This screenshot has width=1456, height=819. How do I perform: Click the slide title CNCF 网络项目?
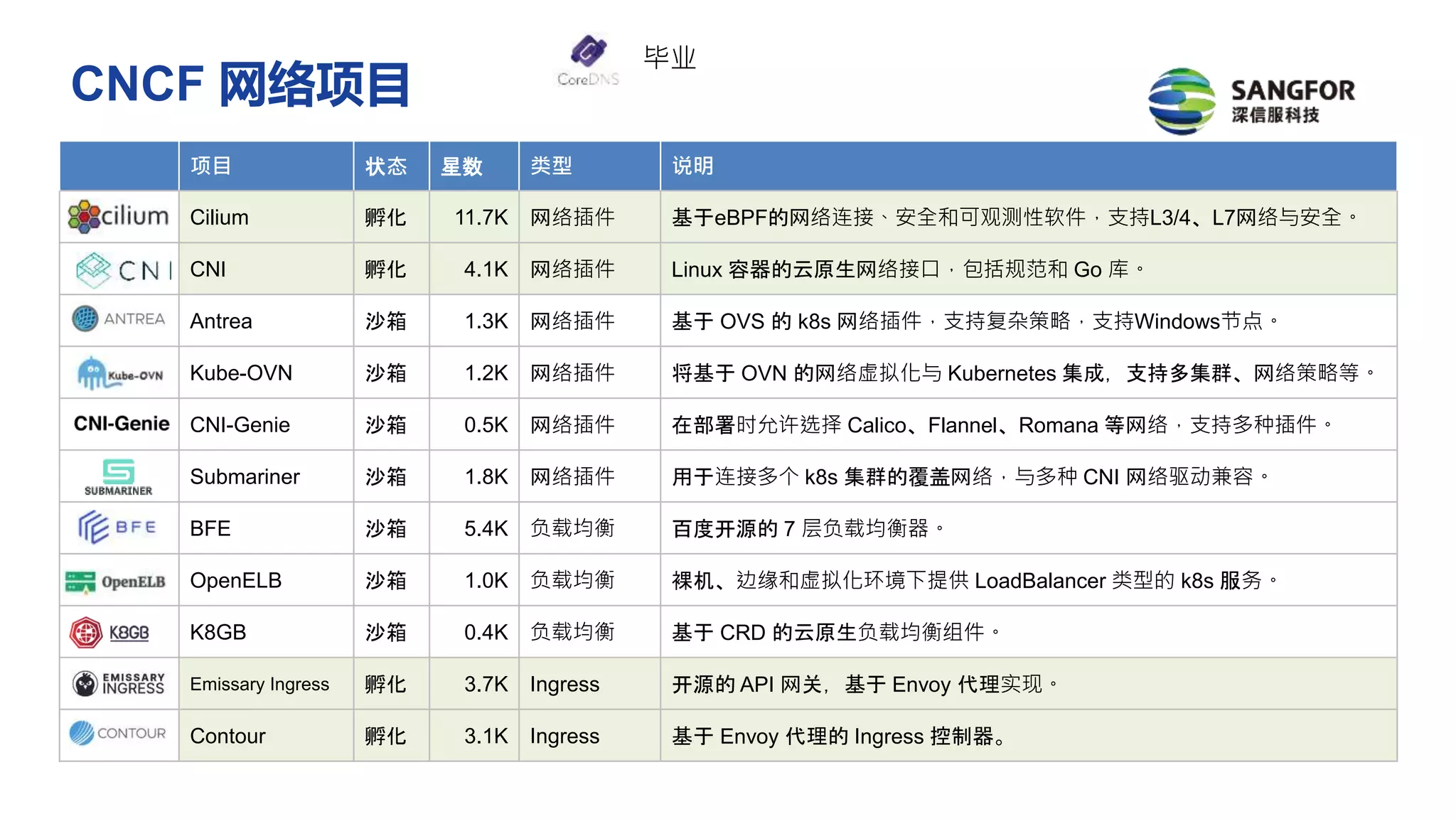point(241,84)
